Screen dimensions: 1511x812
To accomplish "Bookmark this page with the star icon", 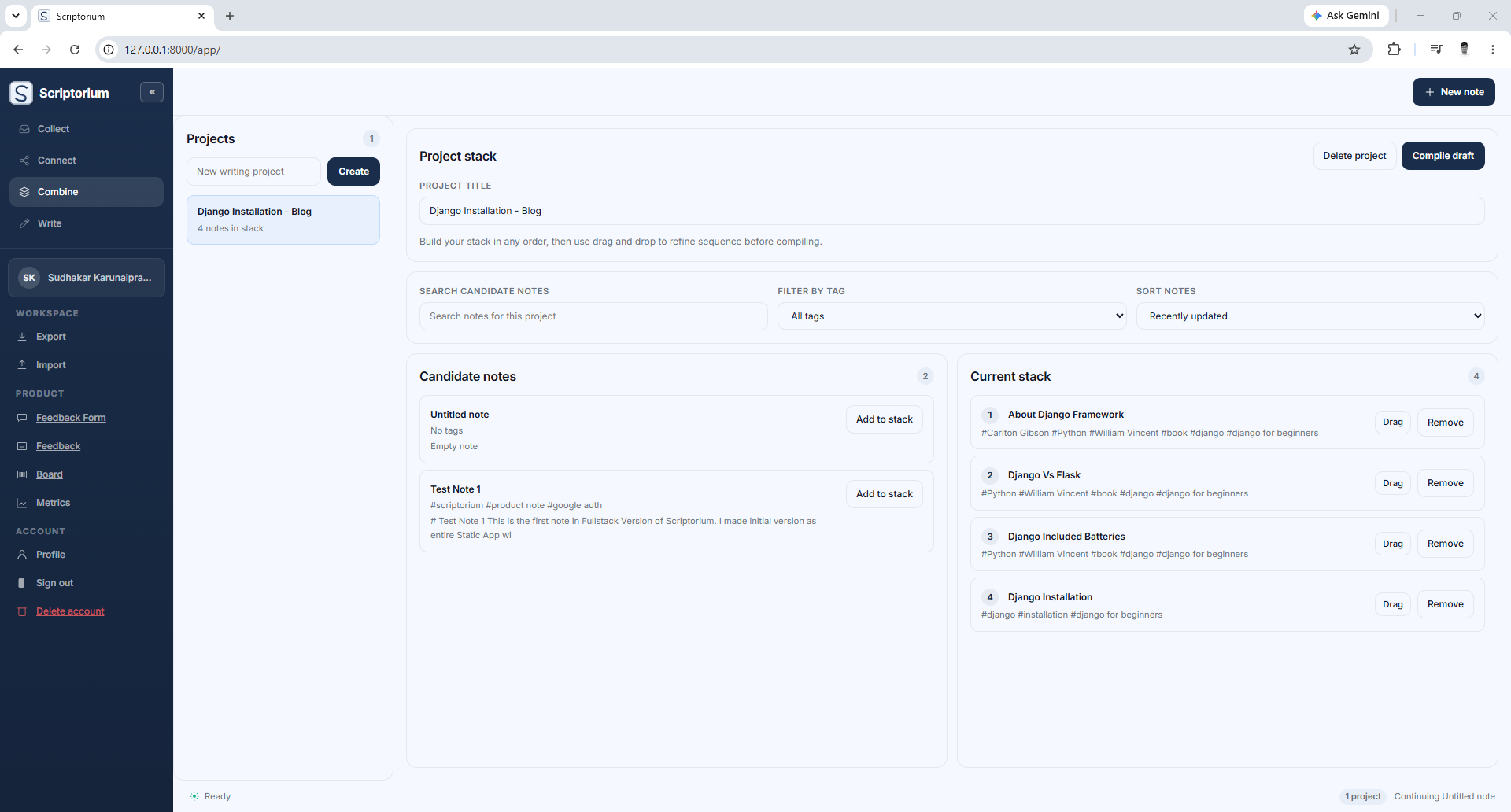I will pyautogui.click(x=1354, y=50).
